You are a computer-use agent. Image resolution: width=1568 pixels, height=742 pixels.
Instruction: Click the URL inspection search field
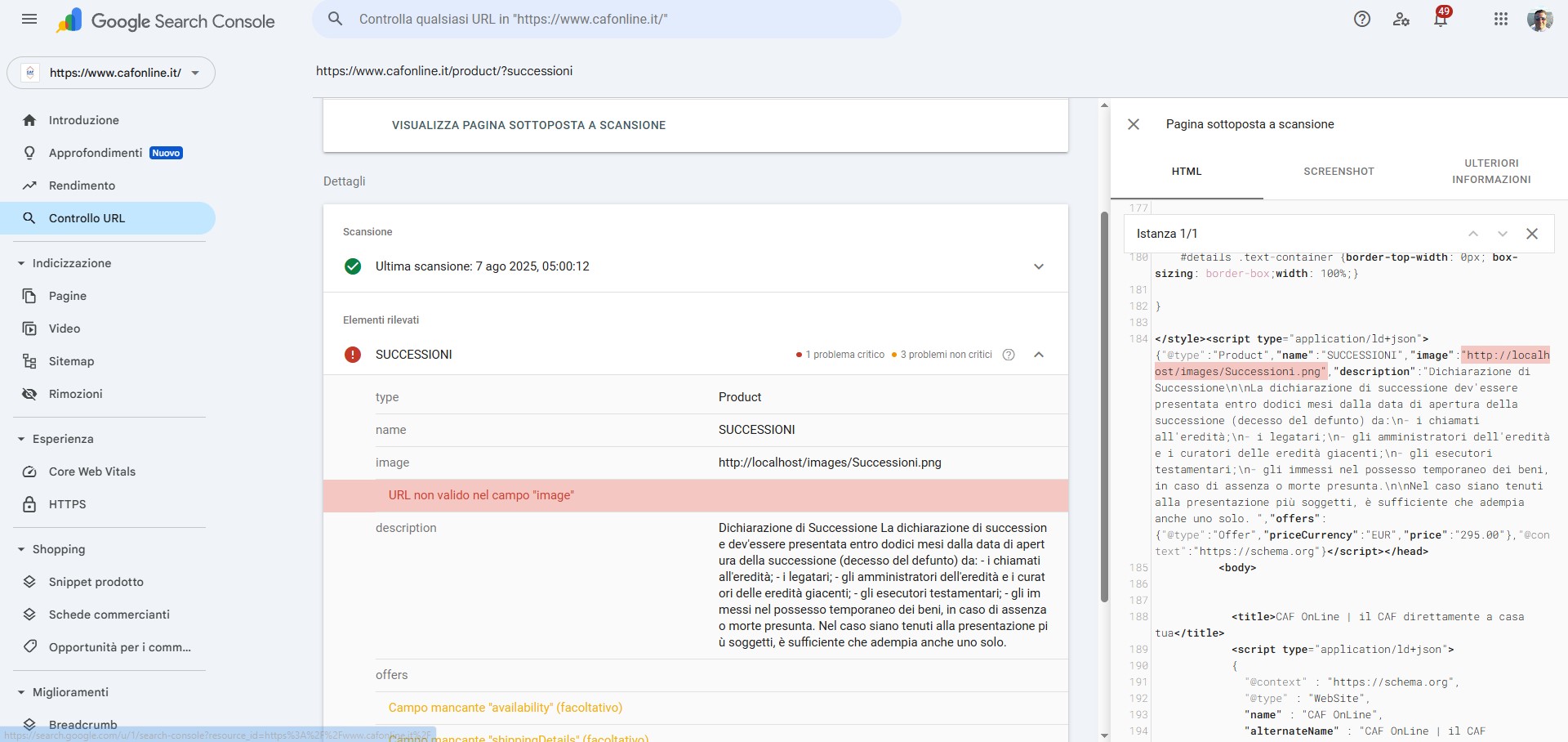(x=607, y=19)
